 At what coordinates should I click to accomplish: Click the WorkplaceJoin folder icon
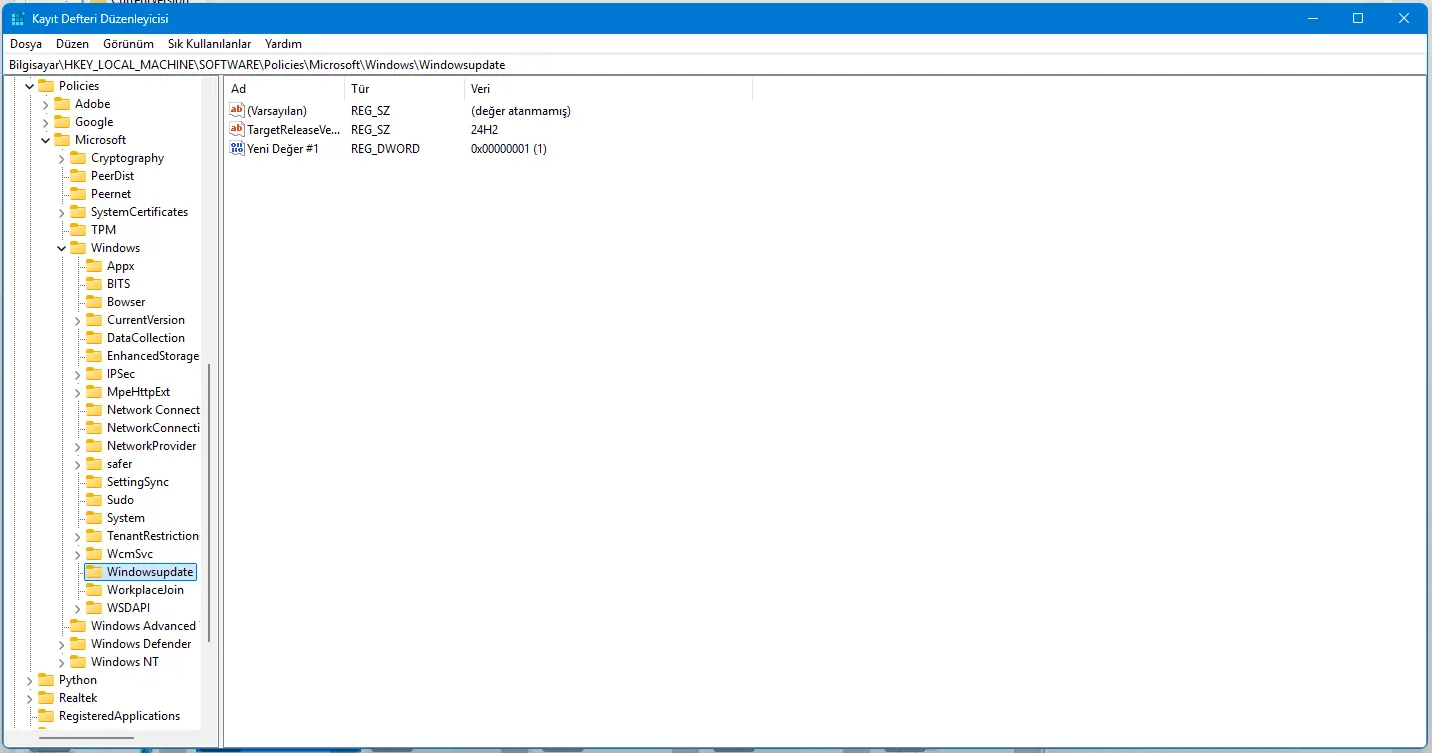click(94, 590)
